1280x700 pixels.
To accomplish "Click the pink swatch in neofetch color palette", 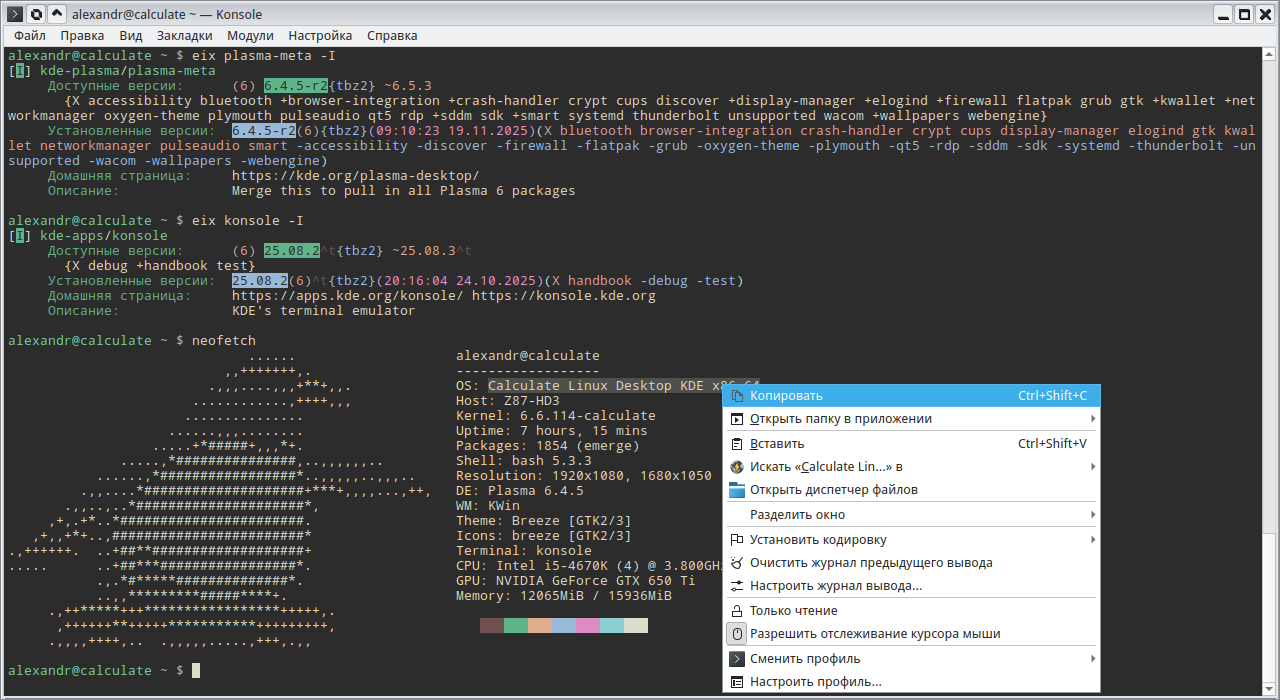I will [588, 625].
